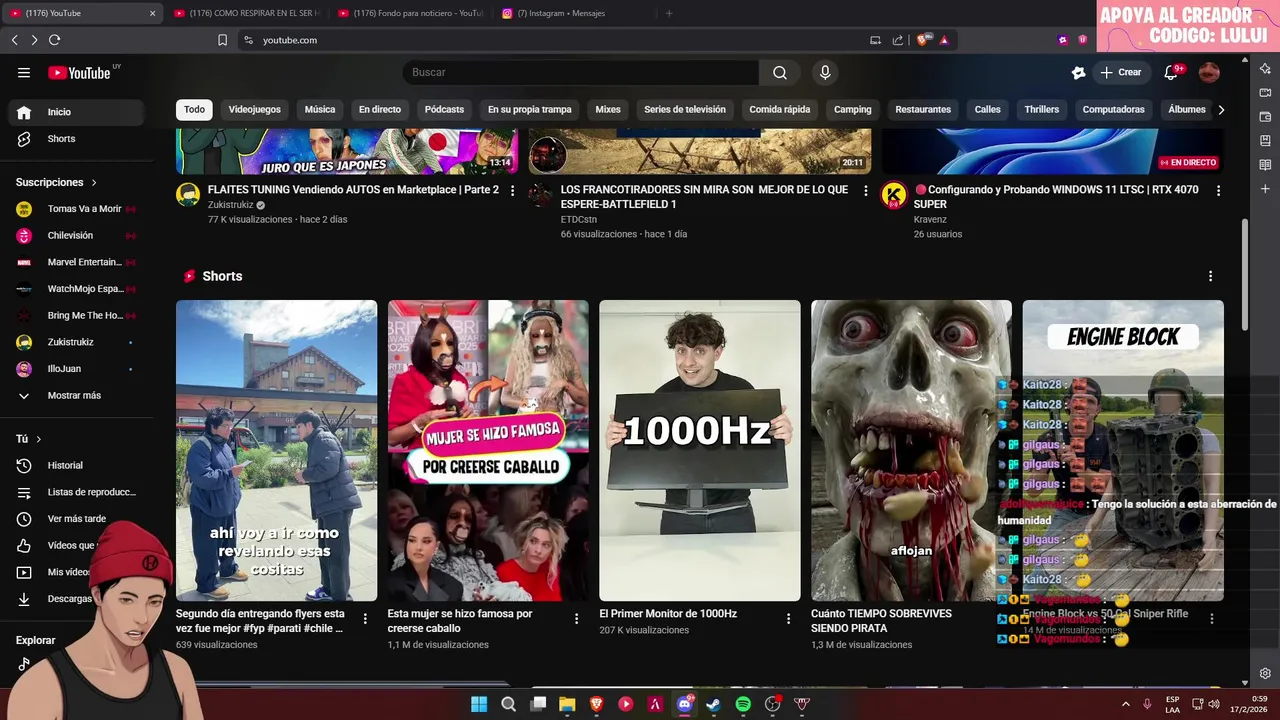This screenshot has width=1280, height=720.
Task: Open the 1000Hz monitor short thumbnail
Action: (700, 450)
